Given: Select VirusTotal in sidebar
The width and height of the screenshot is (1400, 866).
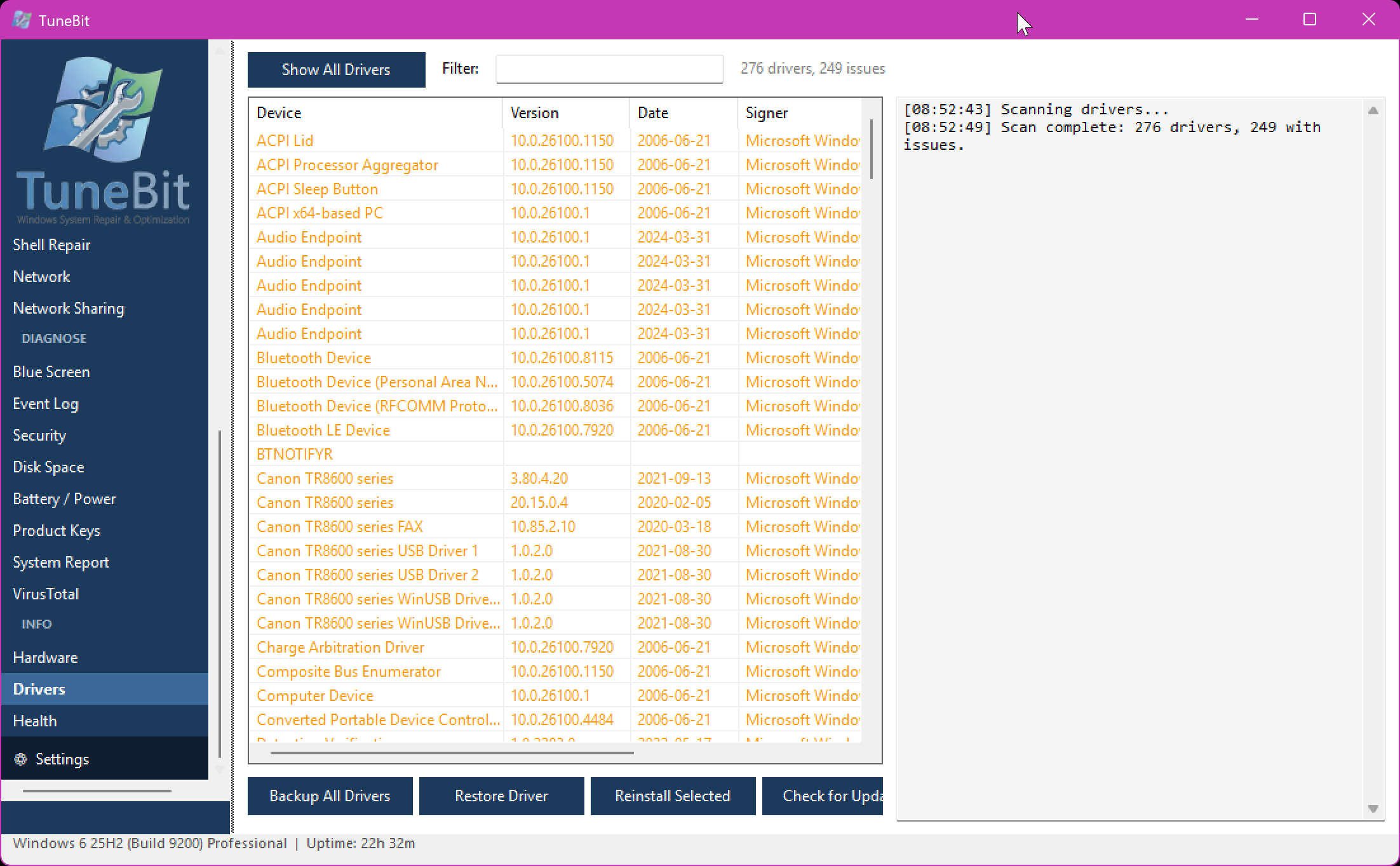Looking at the screenshot, I should [105, 594].
